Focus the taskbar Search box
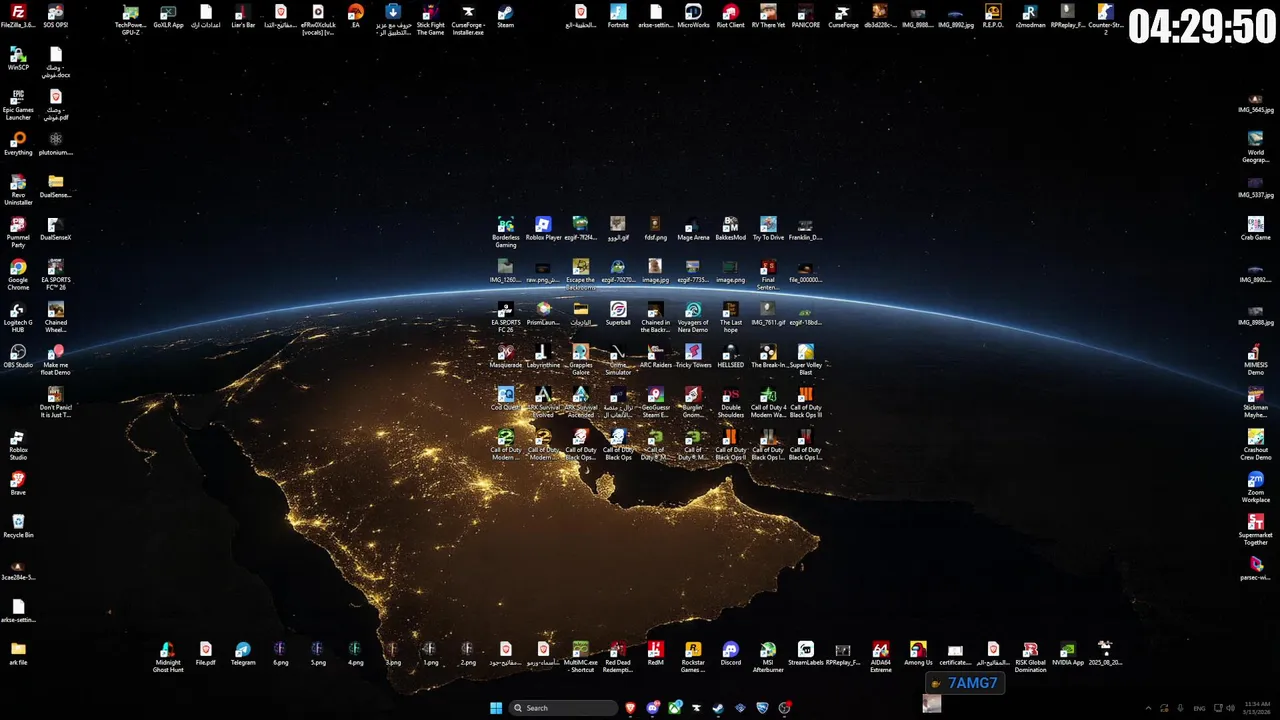 point(564,708)
